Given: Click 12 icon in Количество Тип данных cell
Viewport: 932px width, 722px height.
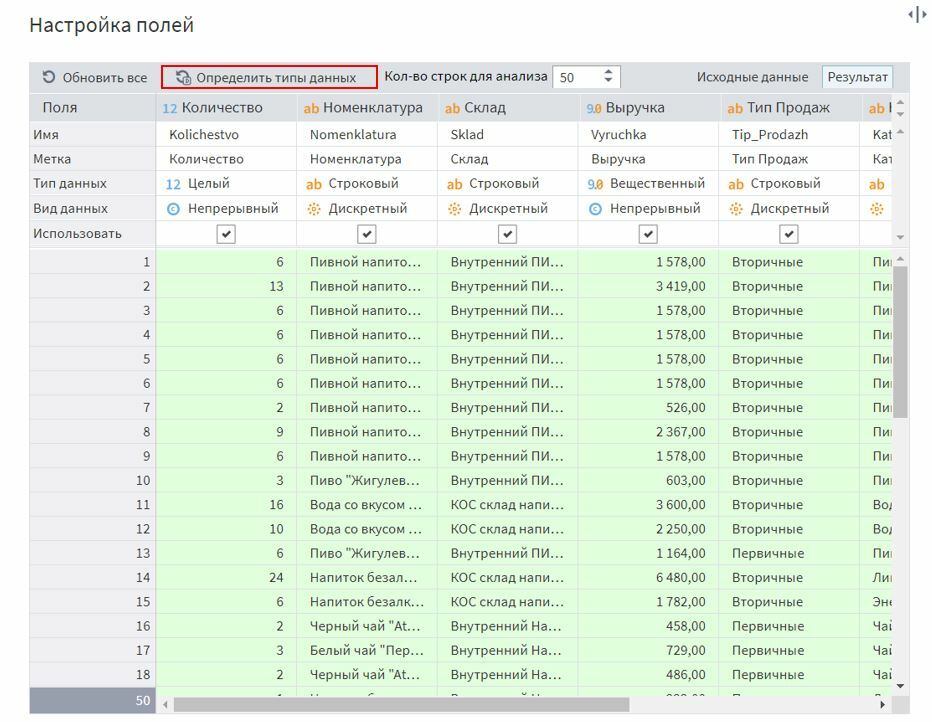Looking at the screenshot, I should (x=173, y=184).
